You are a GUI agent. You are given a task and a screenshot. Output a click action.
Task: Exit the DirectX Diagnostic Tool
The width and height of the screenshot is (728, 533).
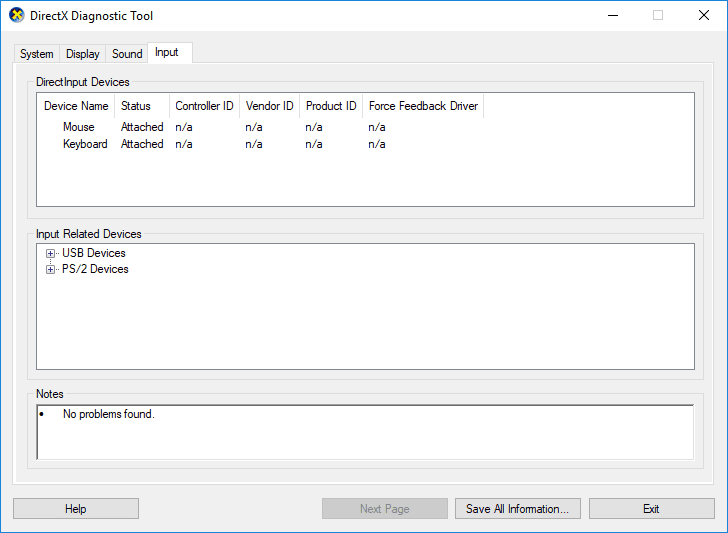pos(651,509)
